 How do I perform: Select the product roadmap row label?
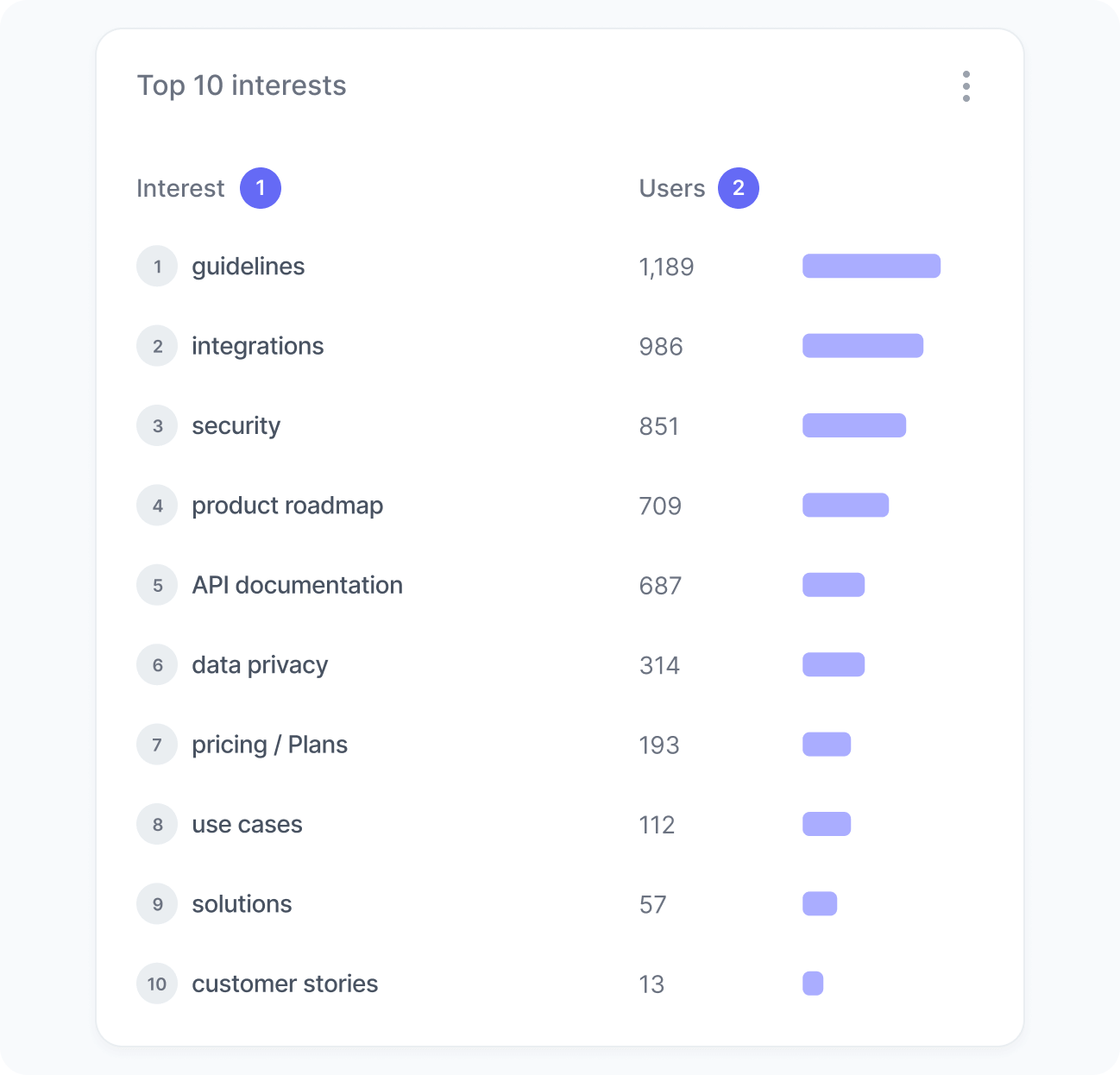(287, 506)
